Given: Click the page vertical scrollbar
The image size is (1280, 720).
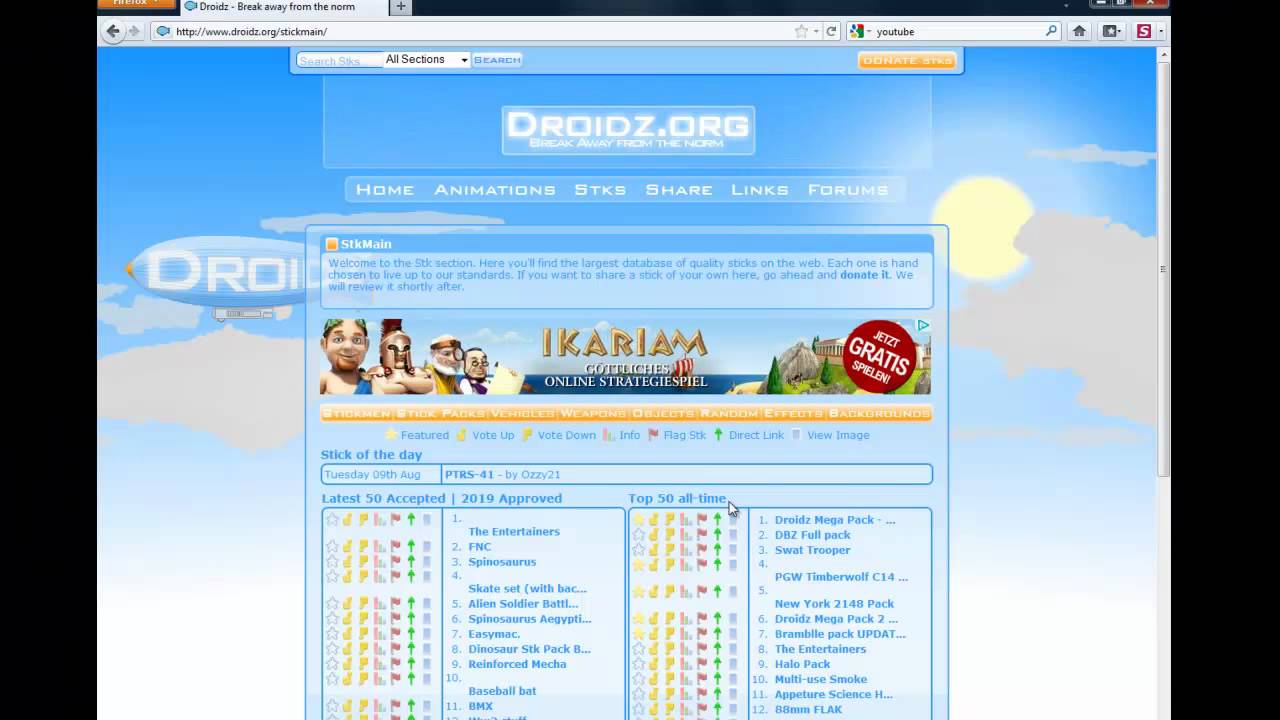Looking at the screenshot, I should (1163, 268).
